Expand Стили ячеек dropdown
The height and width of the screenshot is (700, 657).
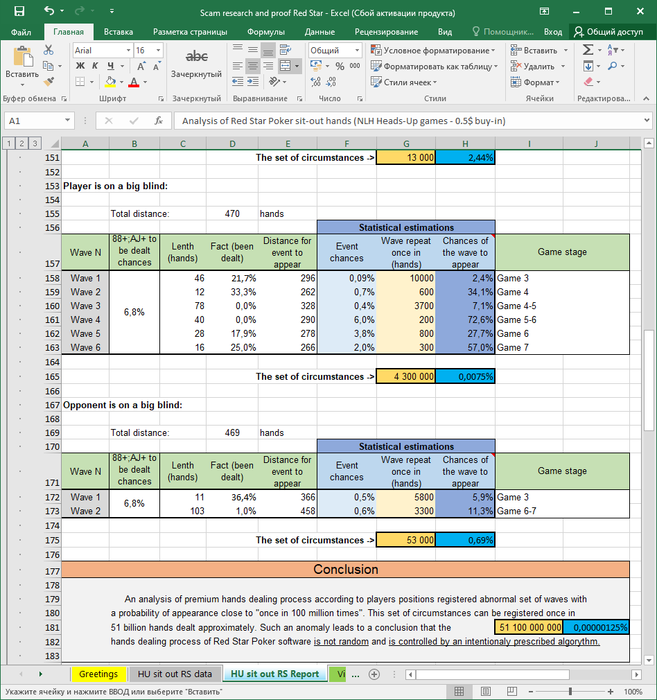pyautogui.click(x=403, y=82)
